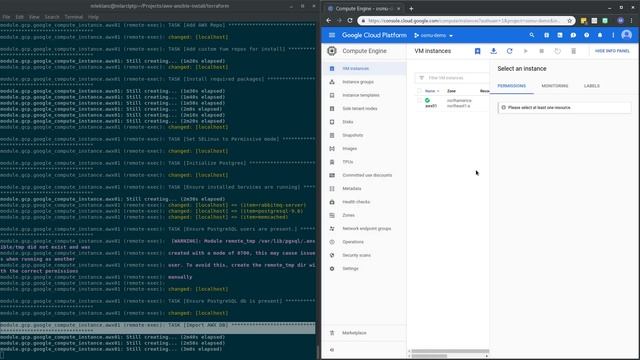
Task: Bookmark this page with star icon
Action: (570, 20)
